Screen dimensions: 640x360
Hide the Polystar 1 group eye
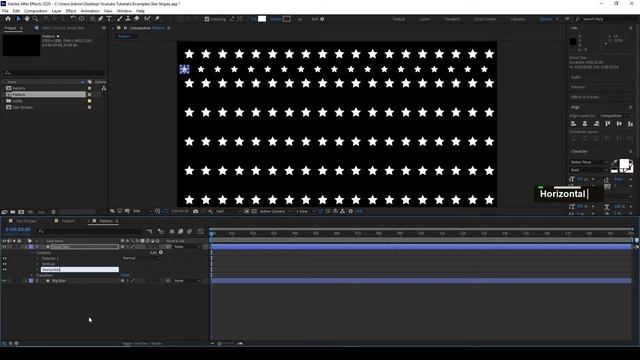click(x=4, y=258)
